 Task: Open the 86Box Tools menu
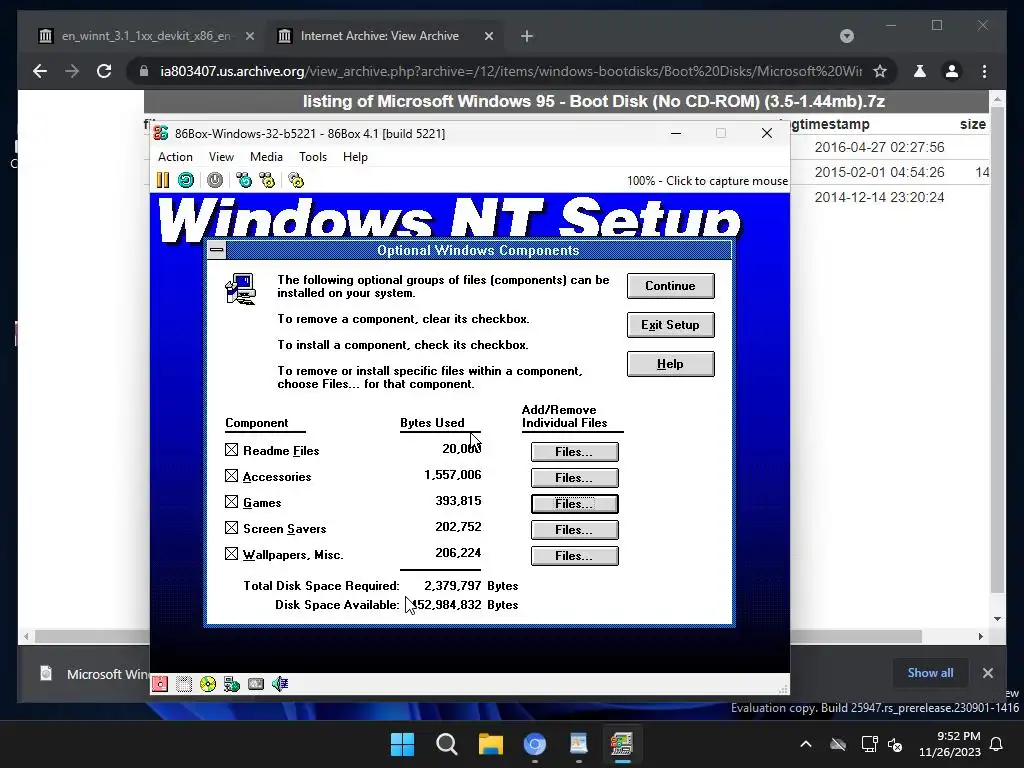(x=313, y=157)
